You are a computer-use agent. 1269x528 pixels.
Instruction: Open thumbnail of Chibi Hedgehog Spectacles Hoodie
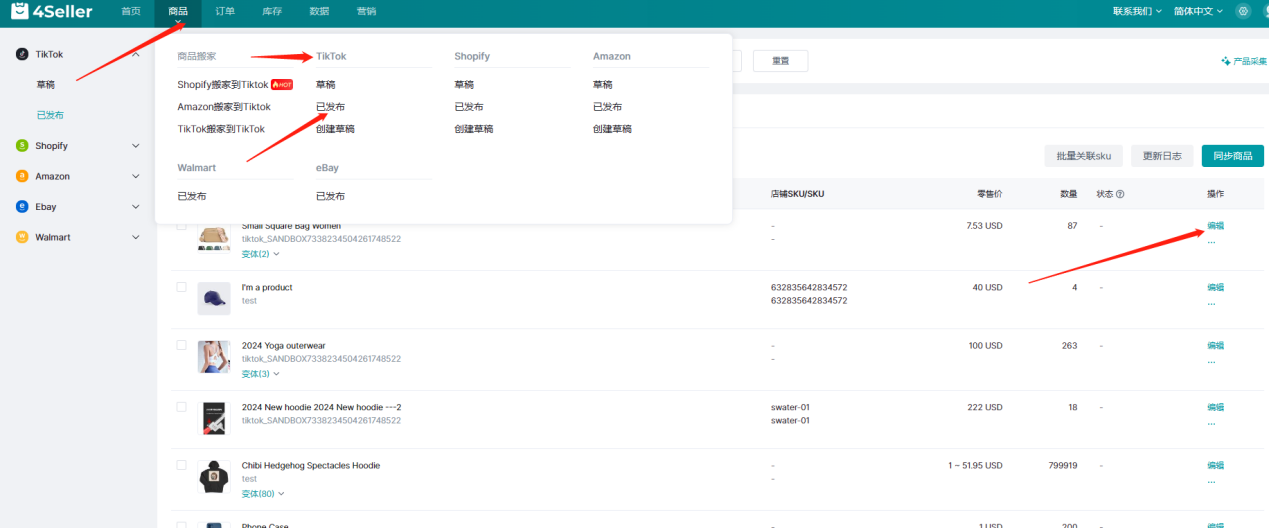214,477
